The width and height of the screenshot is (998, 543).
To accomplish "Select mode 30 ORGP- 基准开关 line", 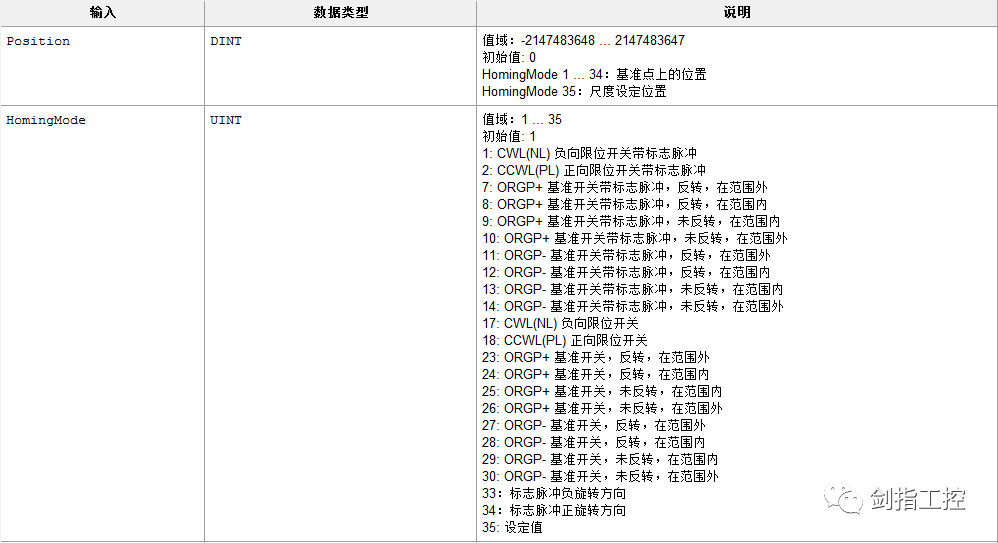I will click(600, 476).
